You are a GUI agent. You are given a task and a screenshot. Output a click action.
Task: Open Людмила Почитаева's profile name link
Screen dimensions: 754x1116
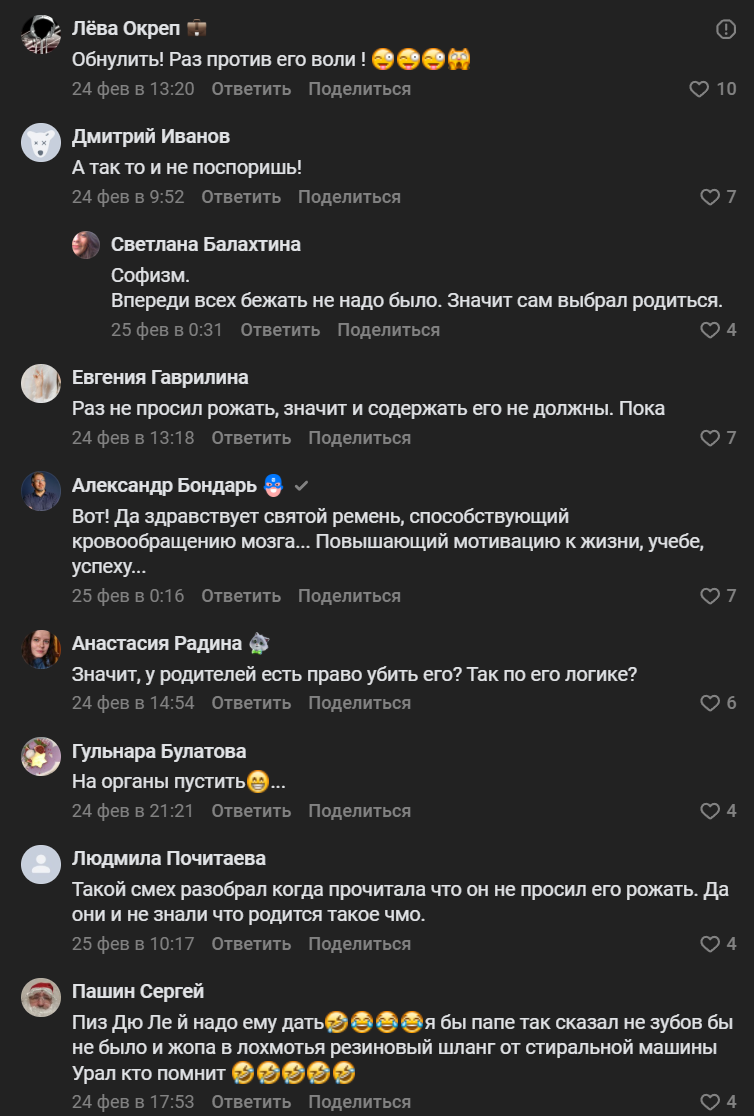(169, 859)
